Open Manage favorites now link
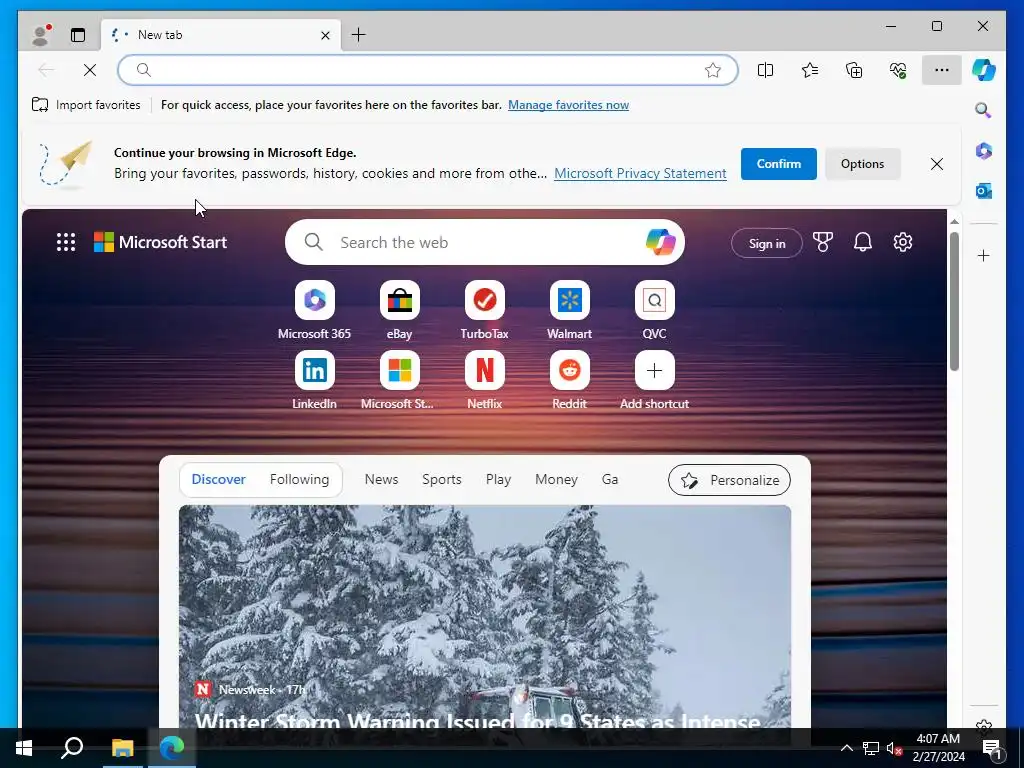Image resolution: width=1024 pixels, height=768 pixels. [x=568, y=104]
